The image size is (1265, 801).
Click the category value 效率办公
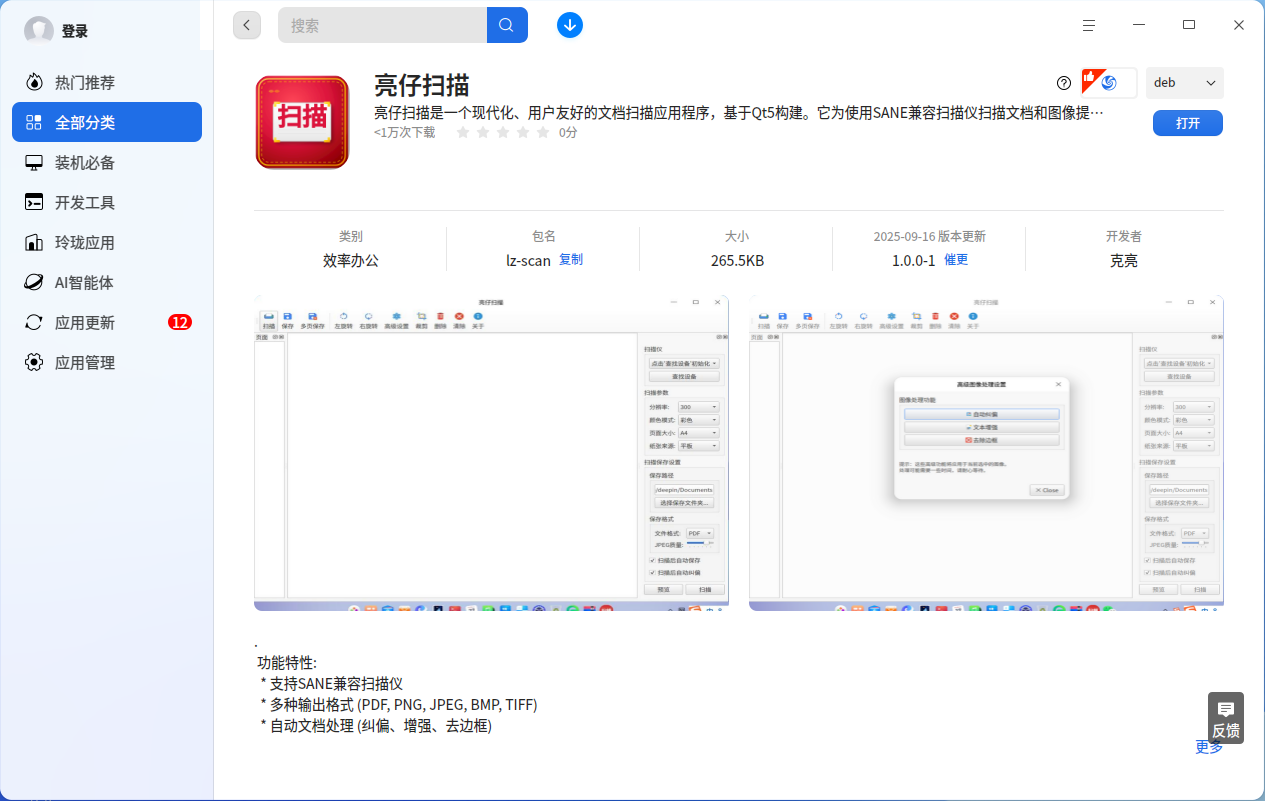click(x=351, y=260)
